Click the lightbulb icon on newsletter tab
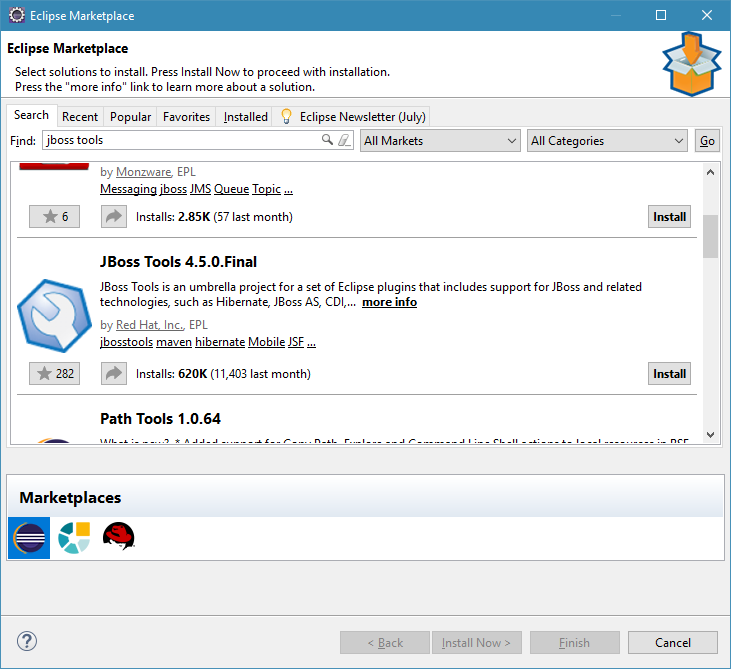The image size is (731, 669). point(286,116)
